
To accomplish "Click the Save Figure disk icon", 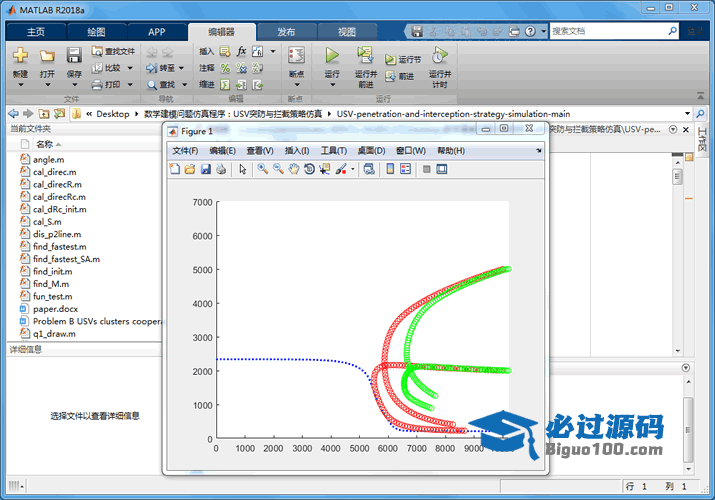I will [x=206, y=170].
